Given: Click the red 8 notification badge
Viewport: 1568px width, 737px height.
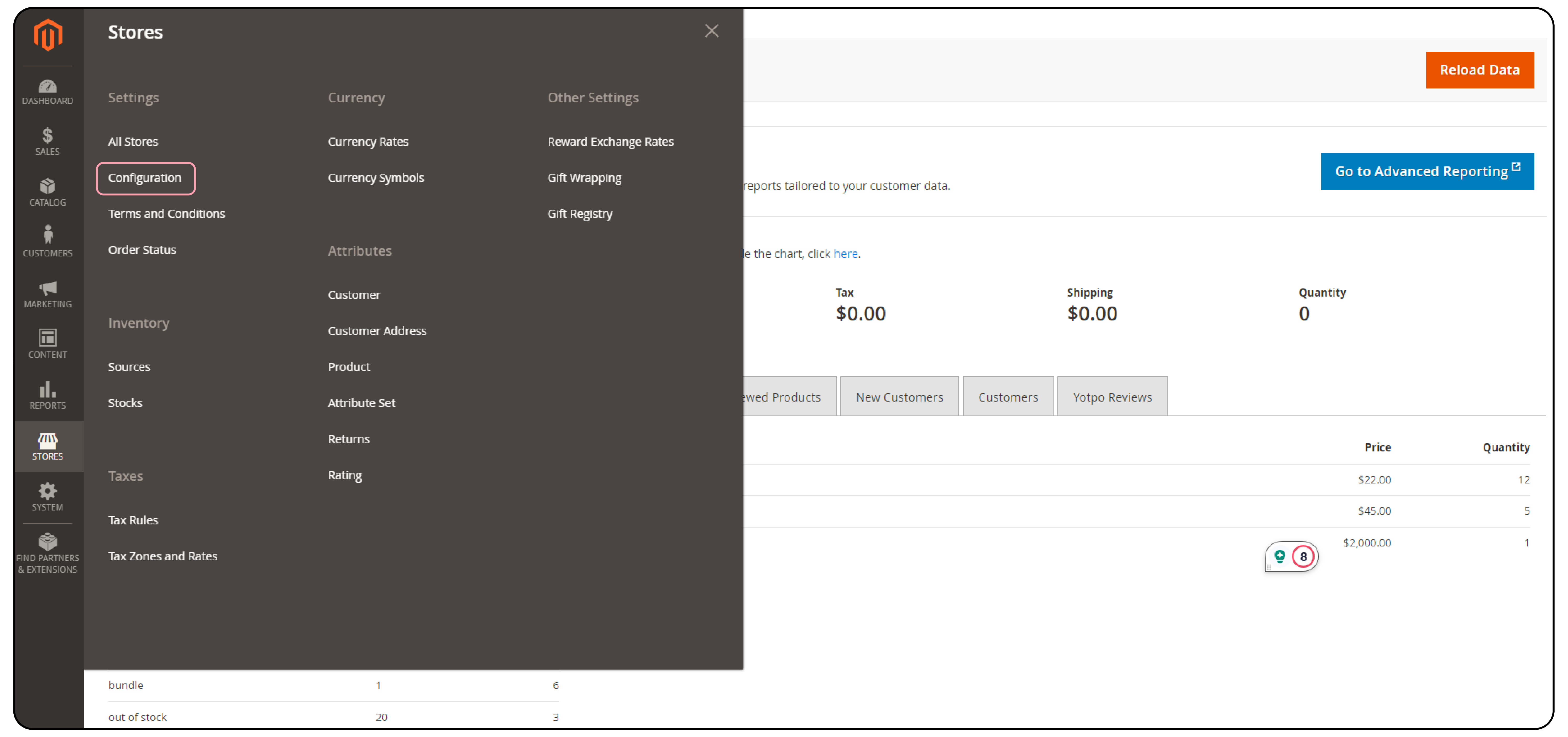Looking at the screenshot, I should pyautogui.click(x=1303, y=556).
